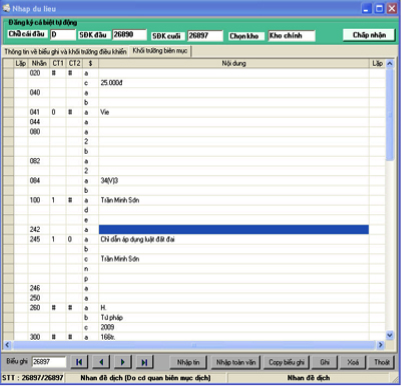Click the Nhãn column header
Image resolution: width=403 pixels, height=388 pixels.
[x=39, y=63]
